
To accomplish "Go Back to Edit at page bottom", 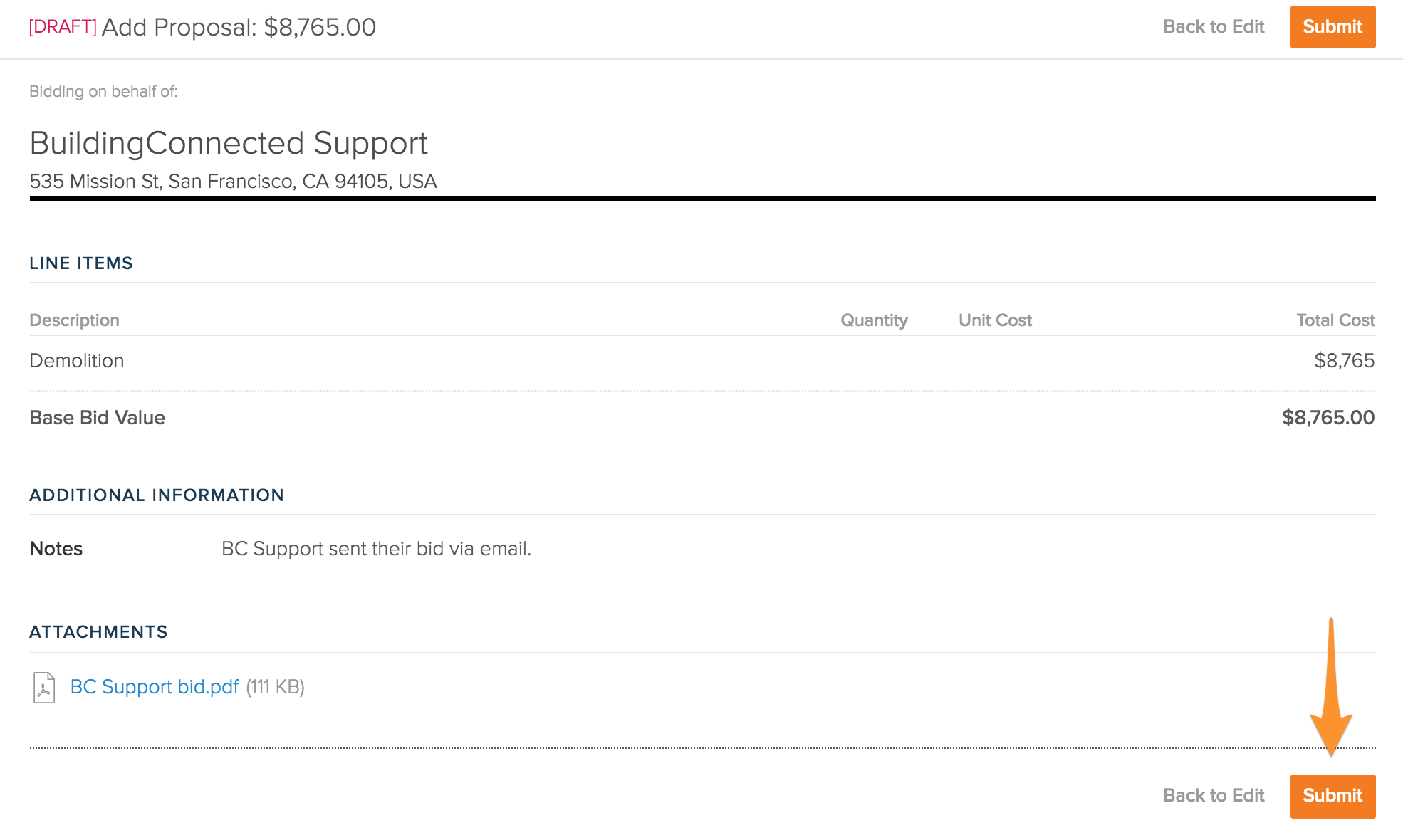I will coord(1213,796).
